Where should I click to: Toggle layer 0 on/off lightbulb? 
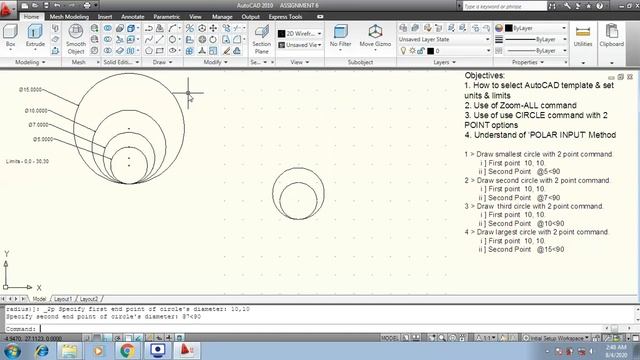click(x=403, y=51)
